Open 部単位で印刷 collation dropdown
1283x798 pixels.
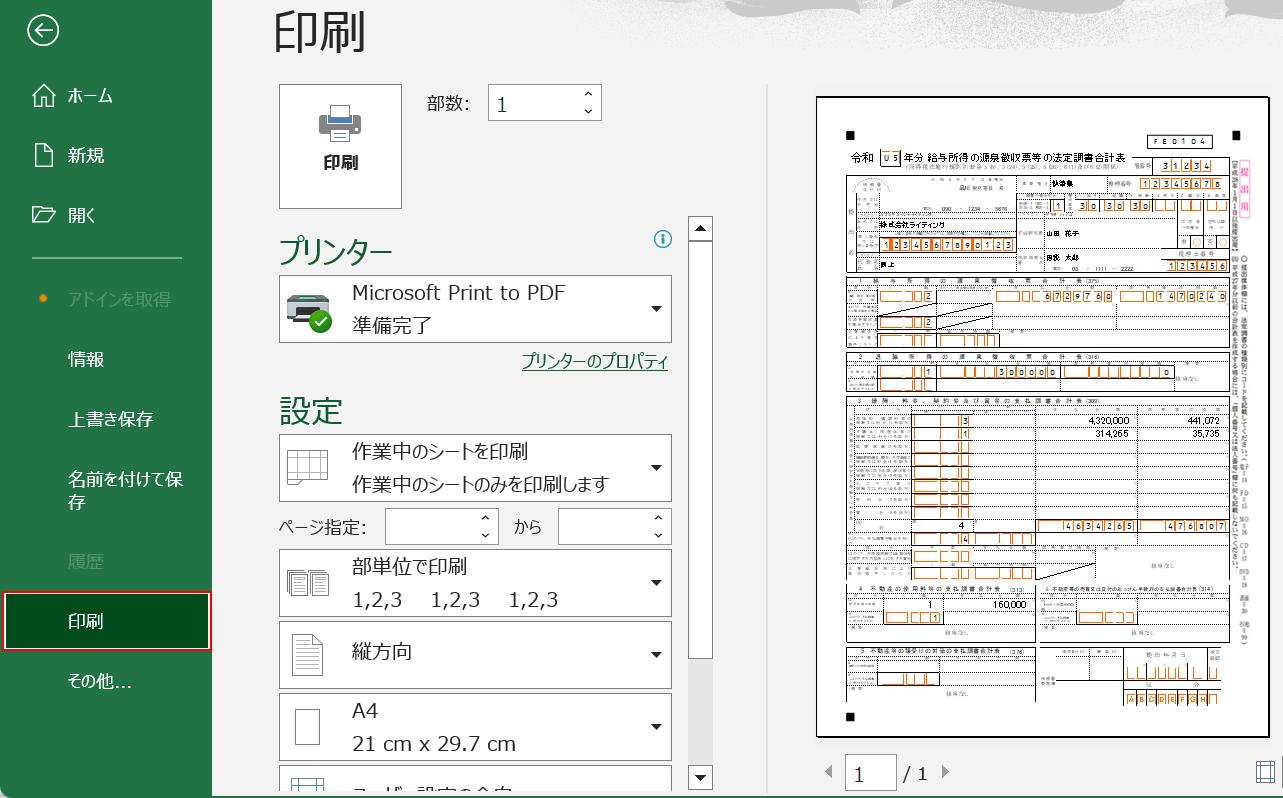[475, 583]
